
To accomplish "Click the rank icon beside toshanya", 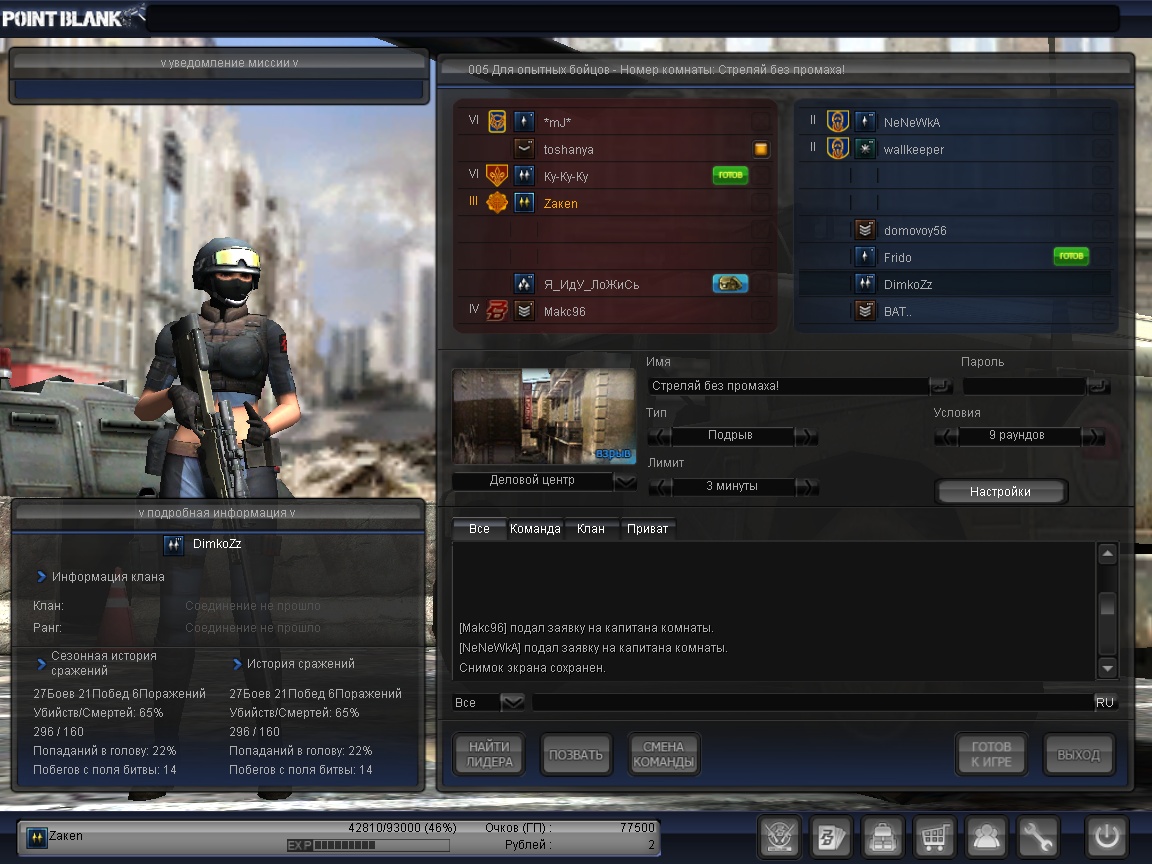I will click(x=524, y=148).
